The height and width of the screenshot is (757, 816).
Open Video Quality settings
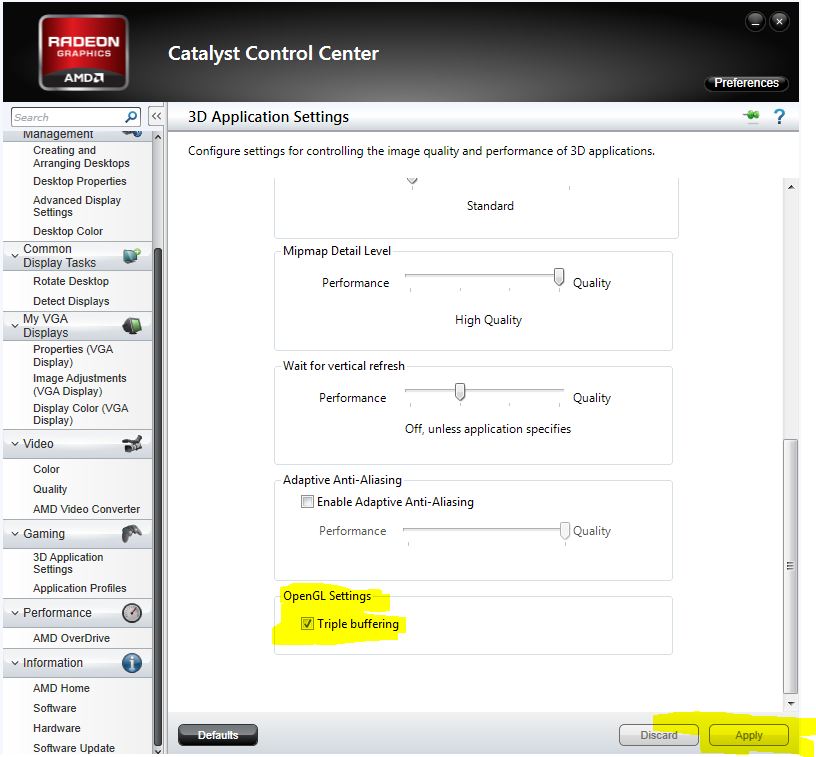50,489
